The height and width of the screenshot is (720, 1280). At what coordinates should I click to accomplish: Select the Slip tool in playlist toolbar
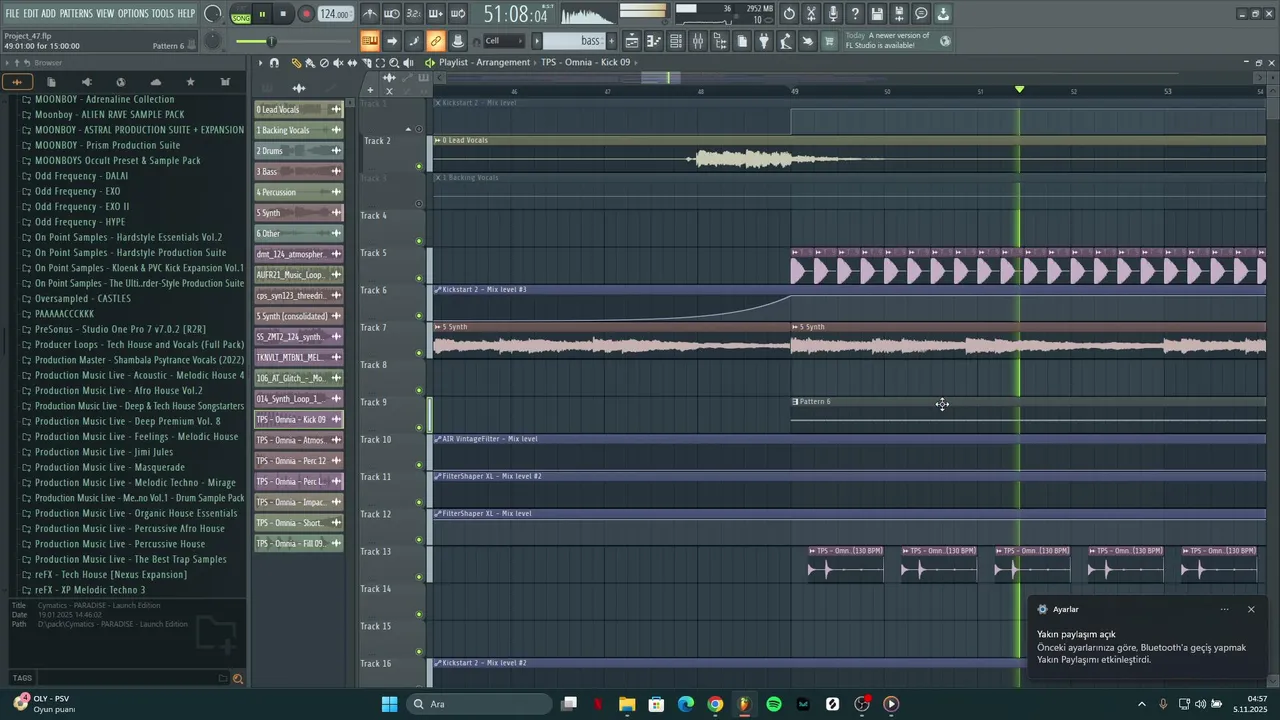pyautogui.click(x=352, y=63)
